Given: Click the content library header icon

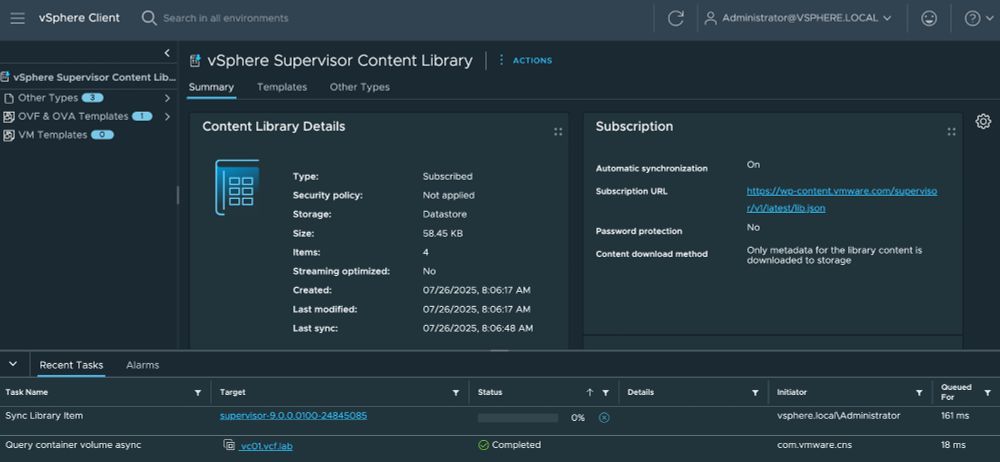Looking at the screenshot, I should click(196, 61).
